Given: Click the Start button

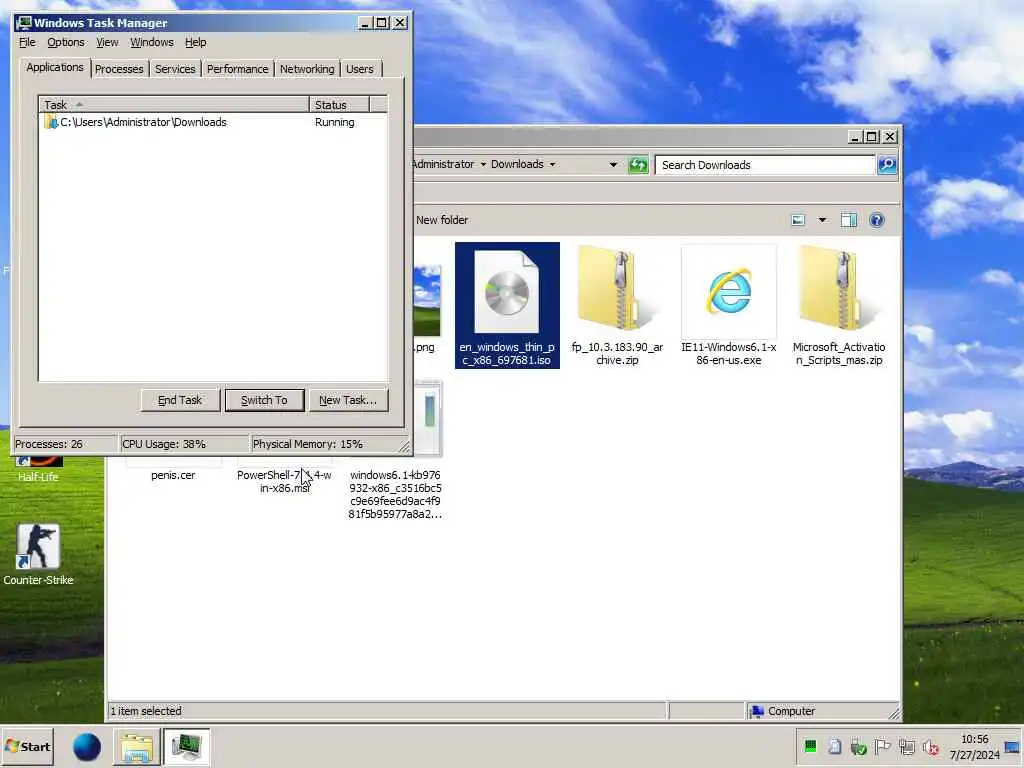Looking at the screenshot, I should (27, 747).
